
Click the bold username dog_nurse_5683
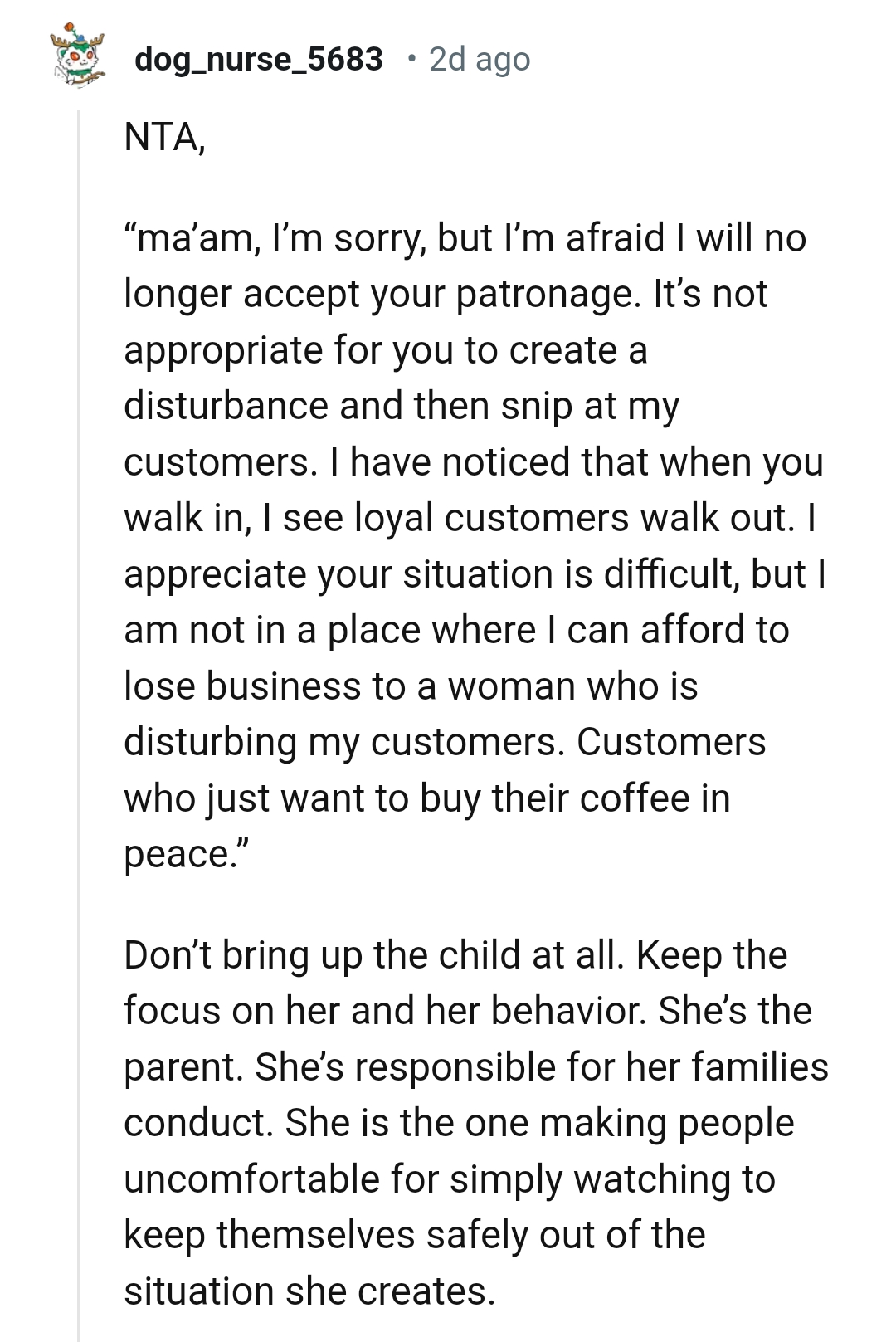259,58
